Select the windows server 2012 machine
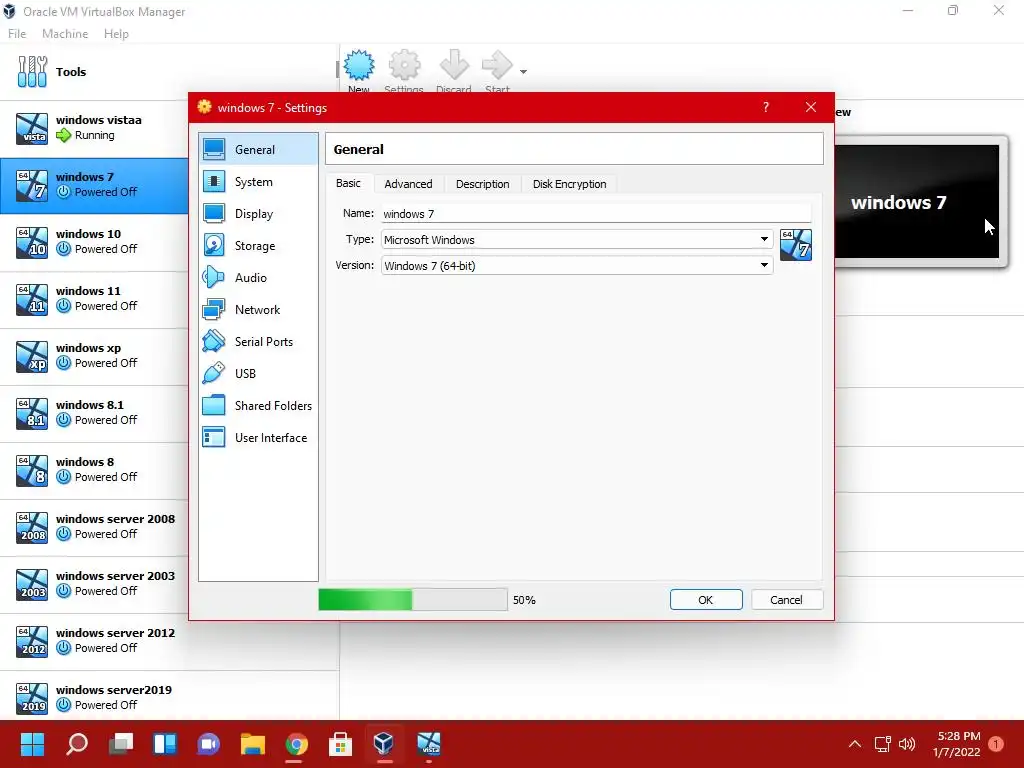Screen dimensions: 1024x768 point(169,641)
